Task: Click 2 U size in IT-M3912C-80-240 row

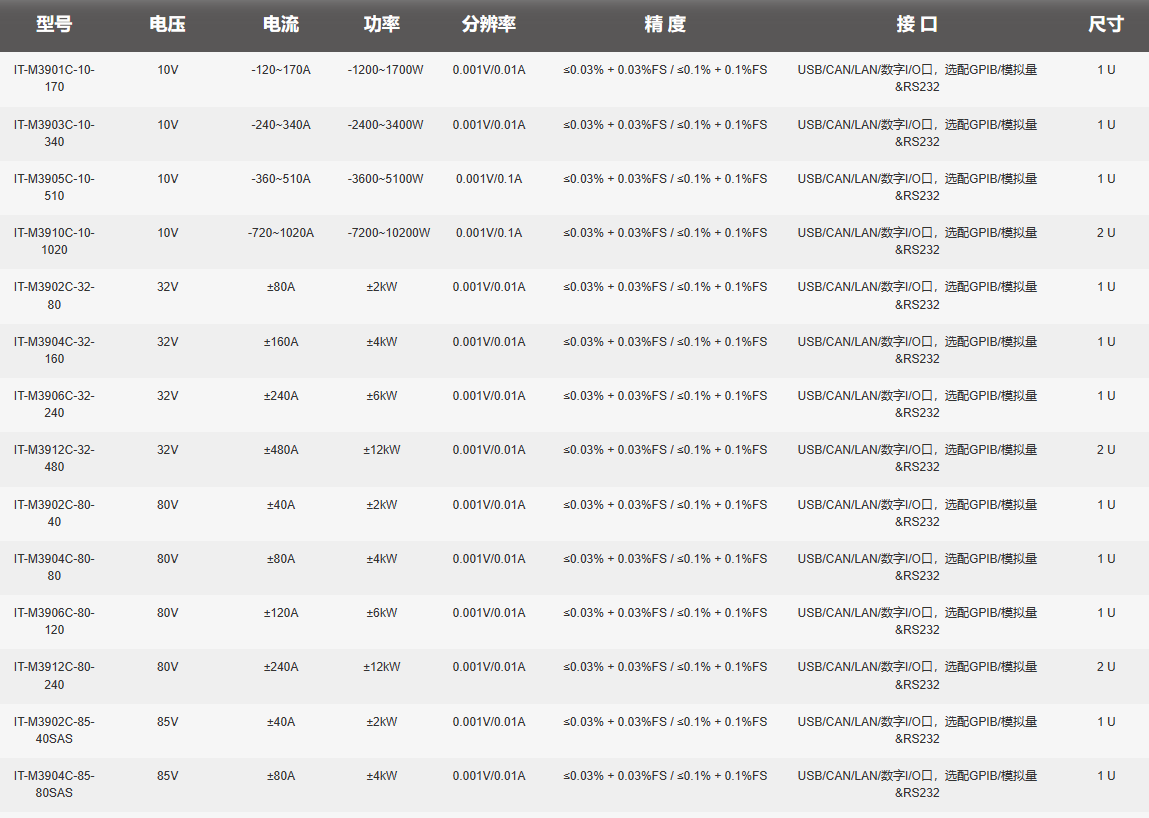Action: pyautogui.click(x=1106, y=667)
